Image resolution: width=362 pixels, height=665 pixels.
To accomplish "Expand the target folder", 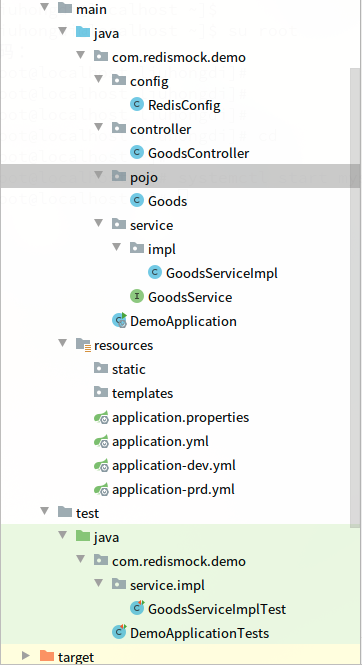I will (x=26, y=656).
